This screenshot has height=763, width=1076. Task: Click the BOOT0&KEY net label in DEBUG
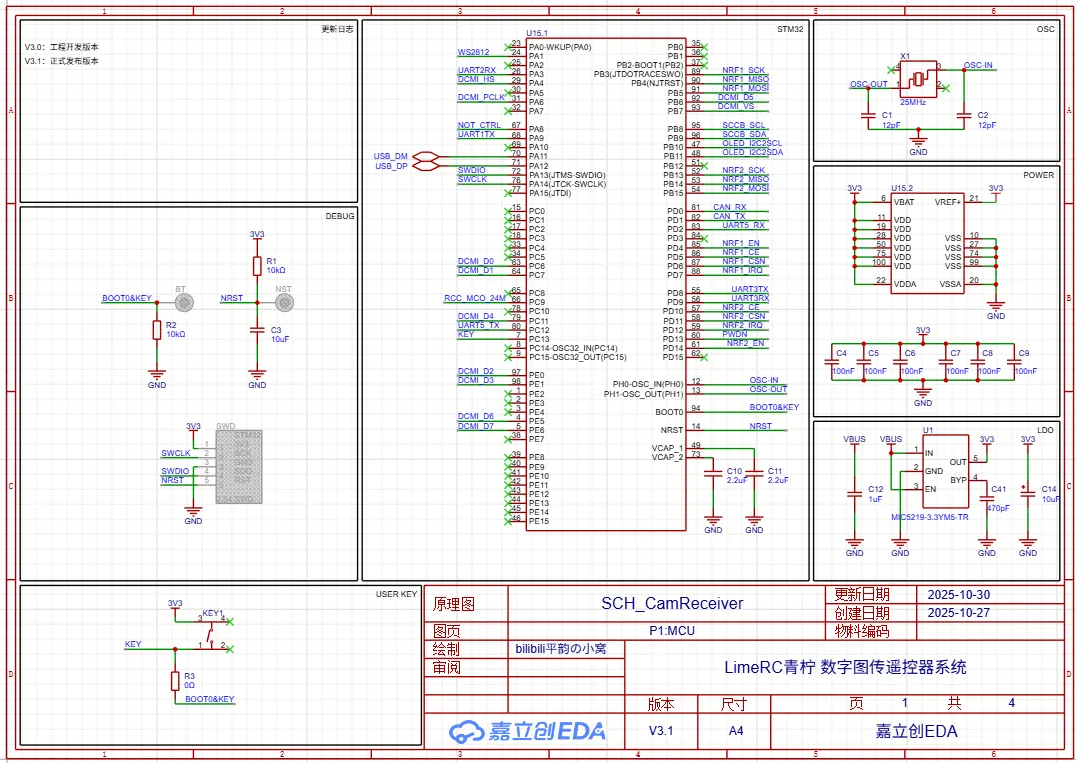127,298
